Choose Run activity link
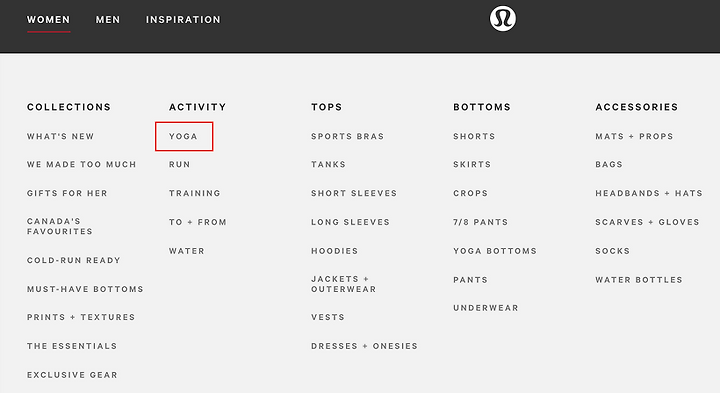The image size is (720, 393). (180, 164)
